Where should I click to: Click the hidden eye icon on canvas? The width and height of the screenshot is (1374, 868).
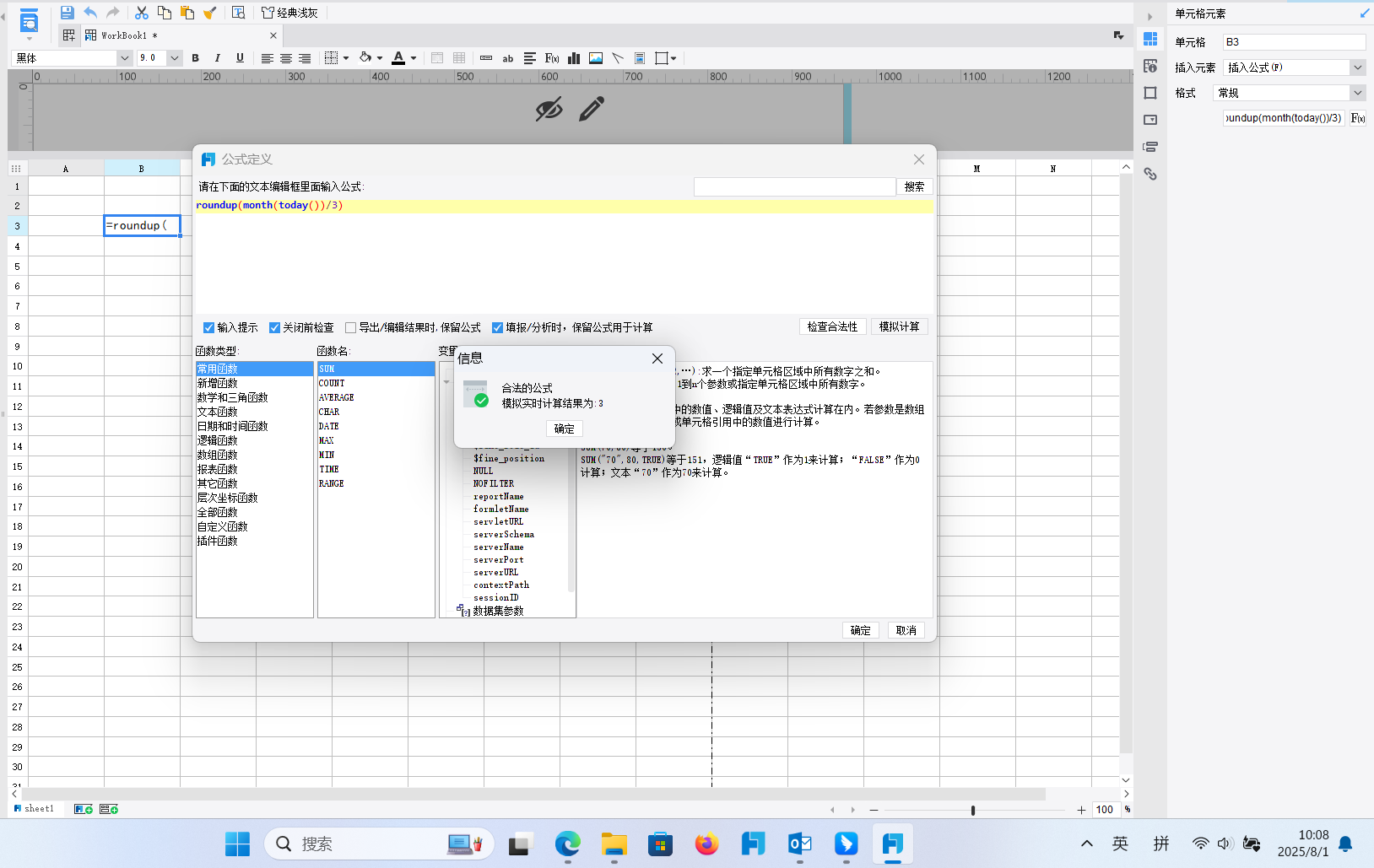[x=549, y=109]
